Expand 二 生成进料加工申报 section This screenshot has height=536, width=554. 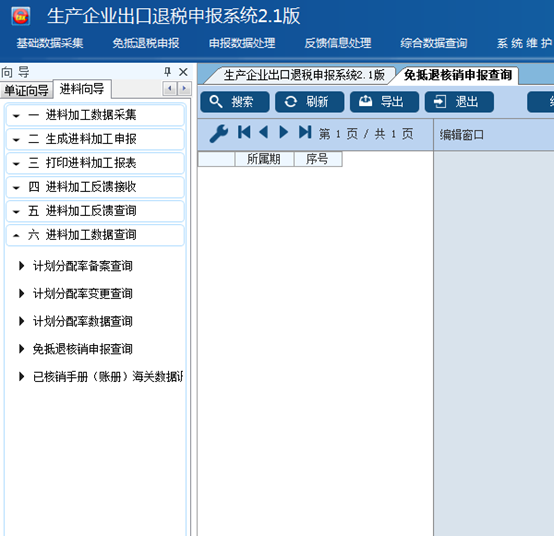[x=95, y=139]
